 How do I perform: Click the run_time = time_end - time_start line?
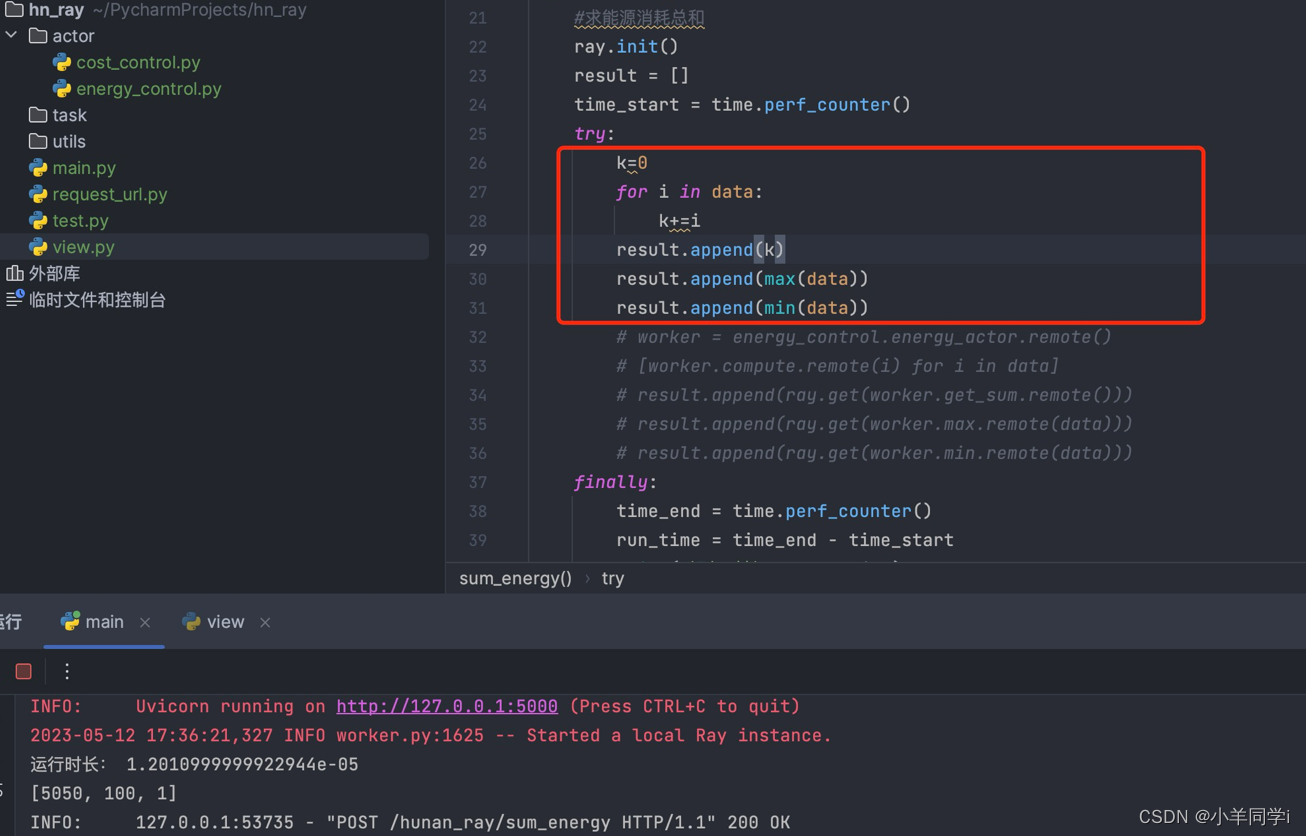click(785, 540)
